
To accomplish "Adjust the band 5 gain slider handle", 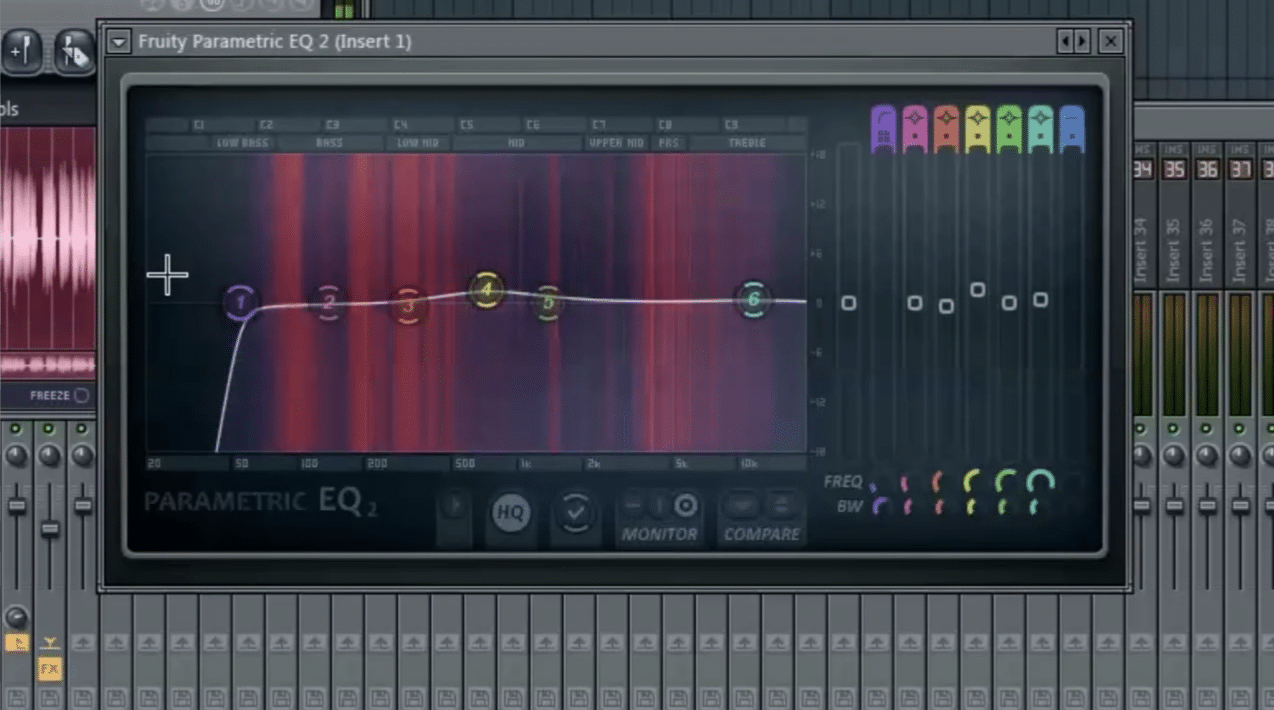I will point(1009,302).
